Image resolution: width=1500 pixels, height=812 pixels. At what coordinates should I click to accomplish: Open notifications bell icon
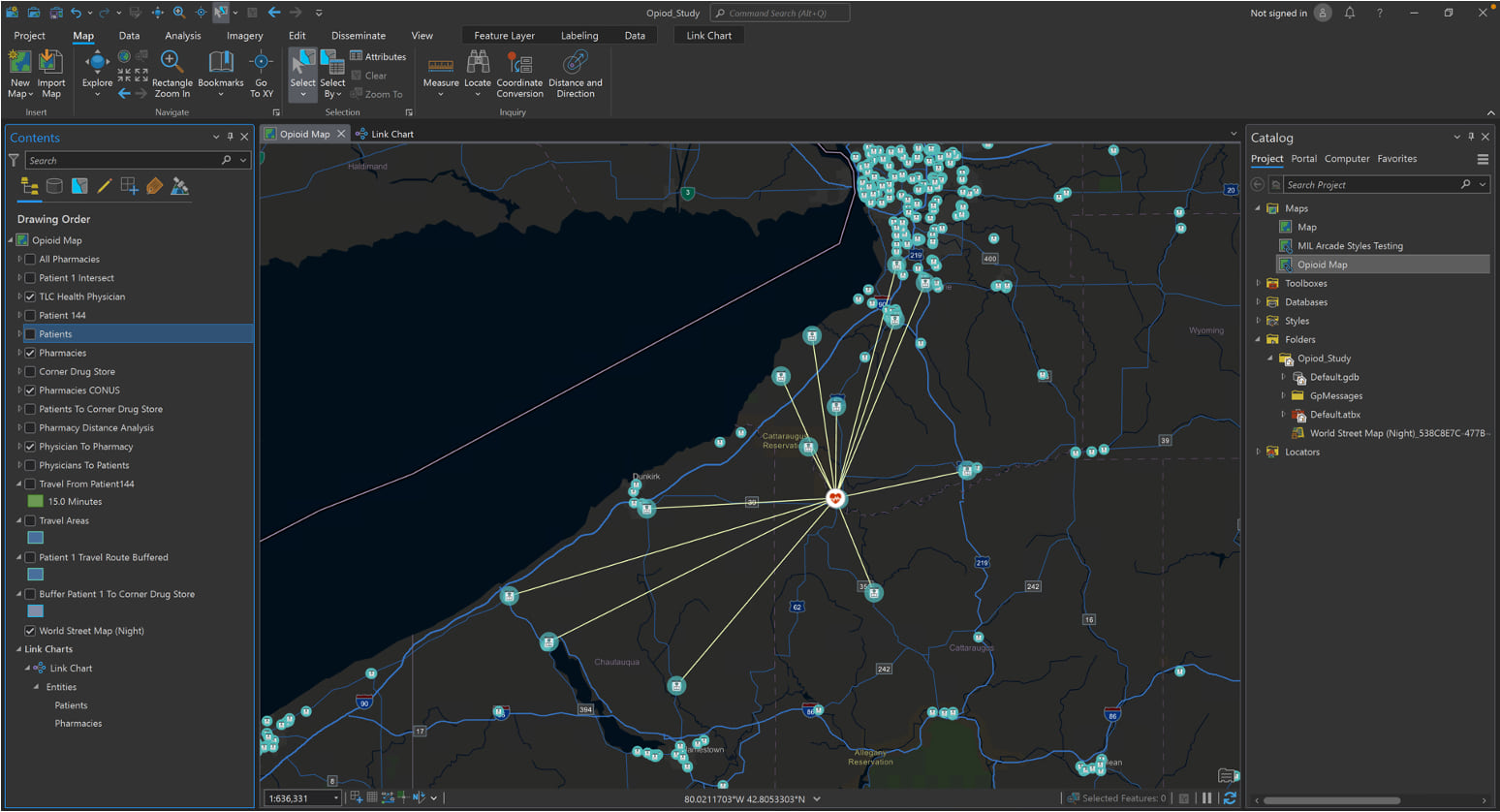[1349, 13]
